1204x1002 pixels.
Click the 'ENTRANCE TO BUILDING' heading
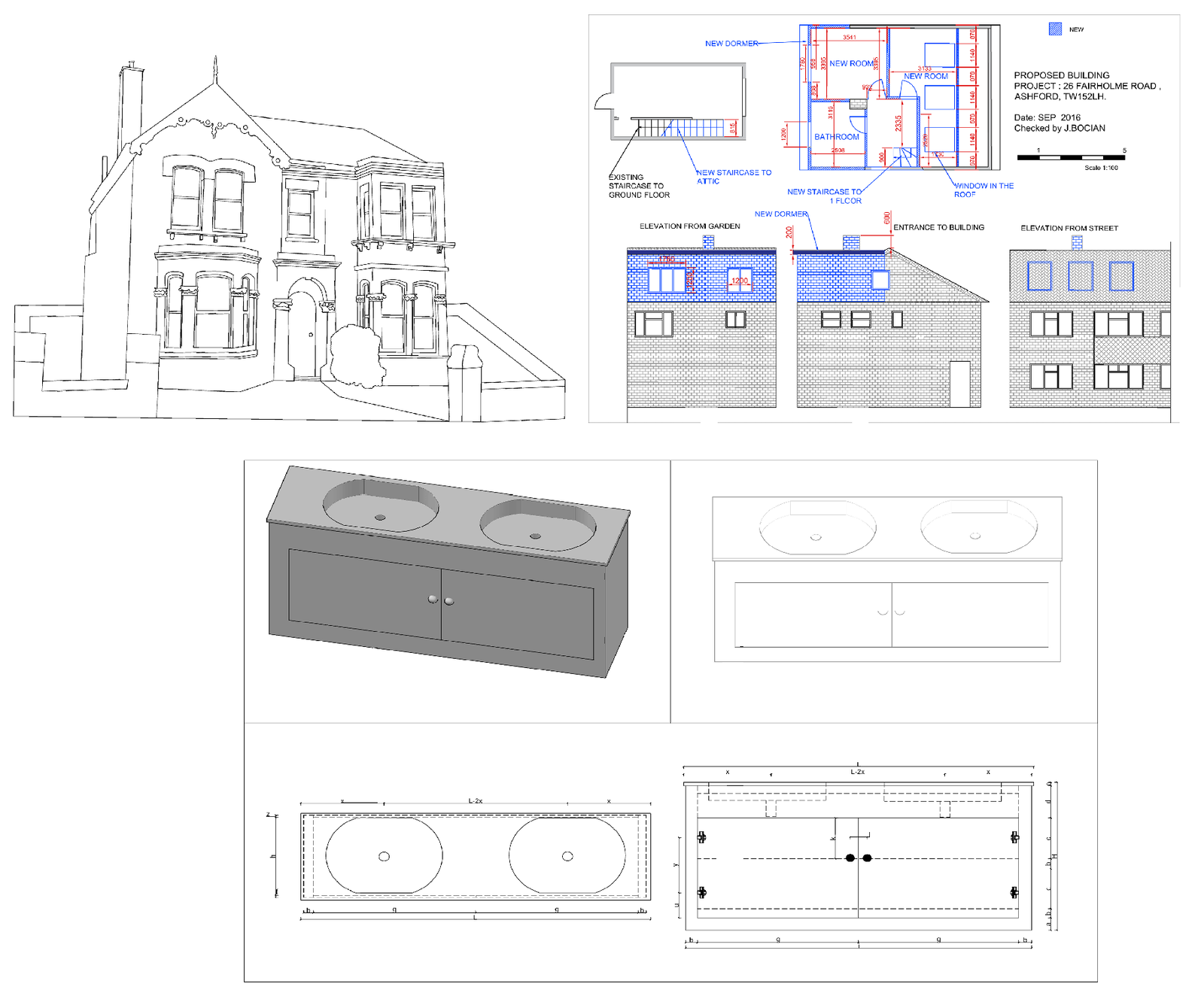coord(938,227)
